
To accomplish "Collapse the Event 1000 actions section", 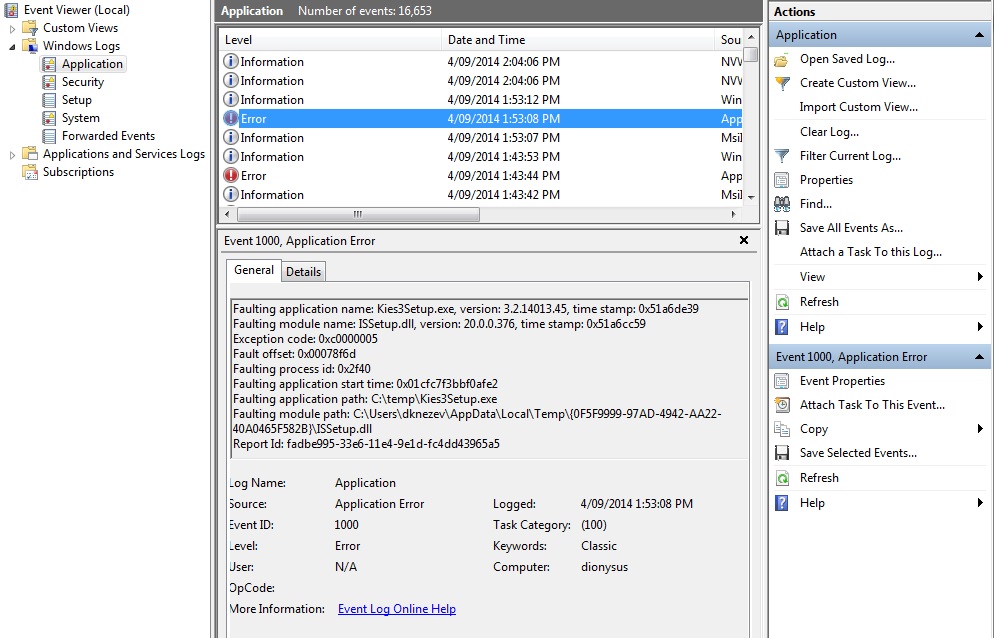I will point(979,357).
